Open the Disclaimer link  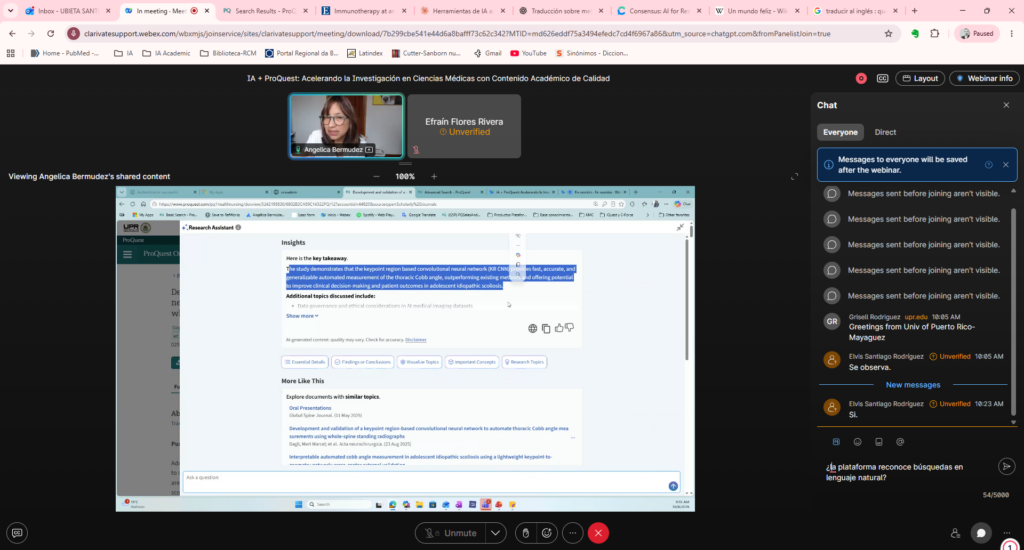415,340
